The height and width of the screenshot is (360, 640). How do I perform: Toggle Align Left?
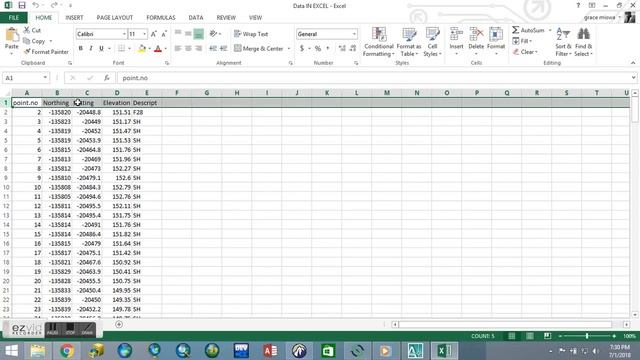pyautogui.click(x=178, y=49)
